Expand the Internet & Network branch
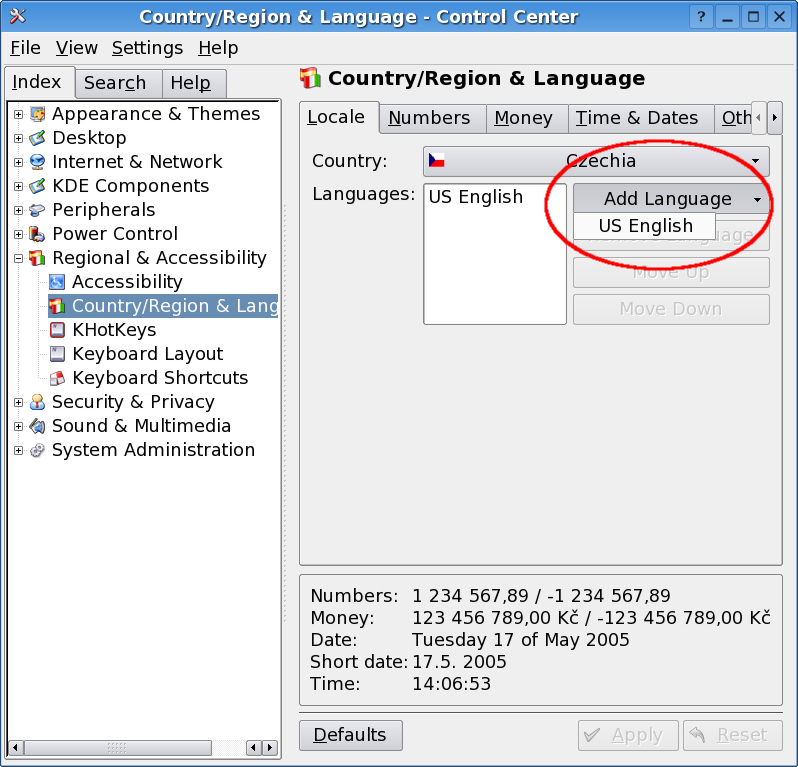 [x=18, y=162]
